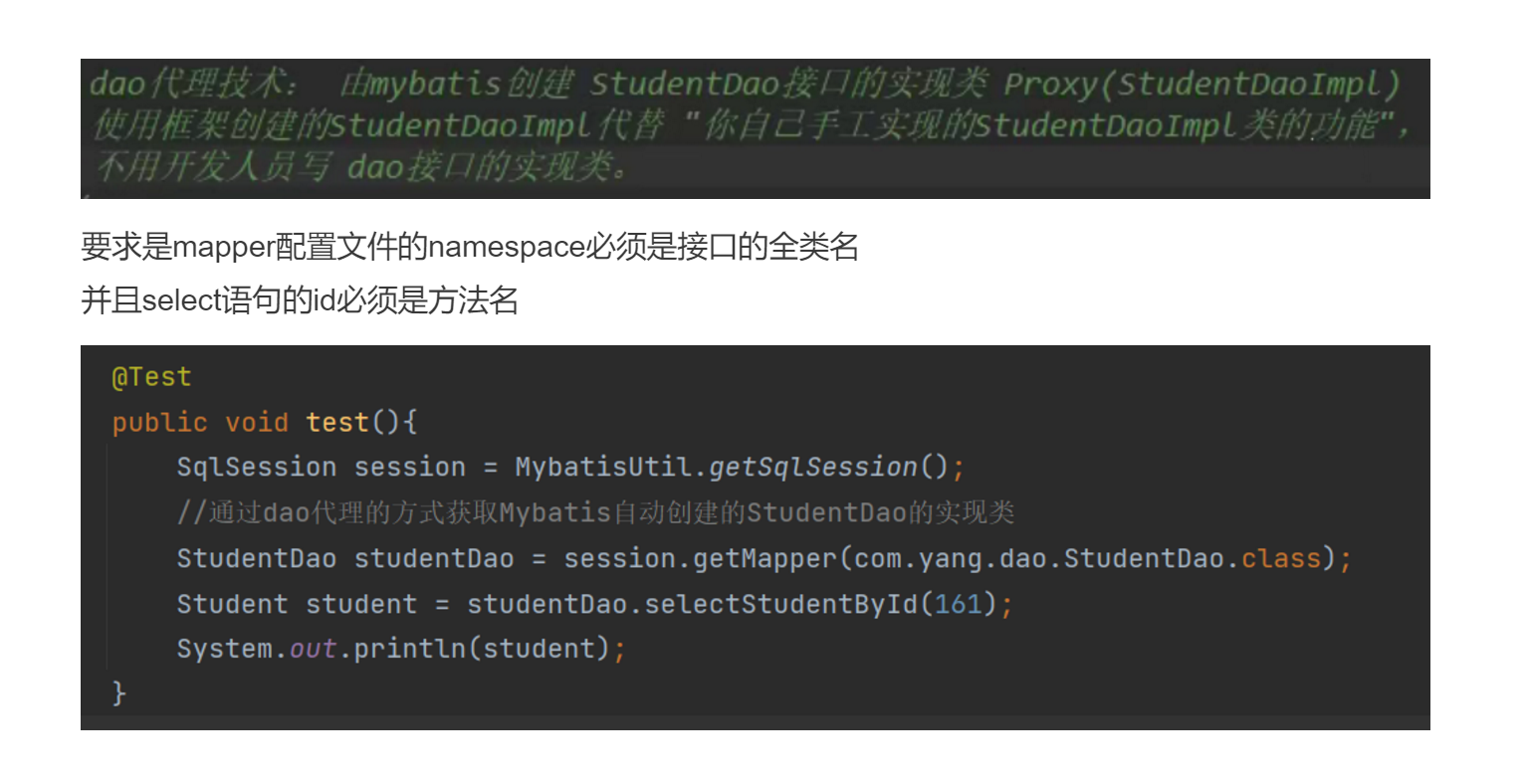Click the orange "class" keyword in getMapper argument
This screenshot has height=784, width=1527.
[x=1280, y=558]
